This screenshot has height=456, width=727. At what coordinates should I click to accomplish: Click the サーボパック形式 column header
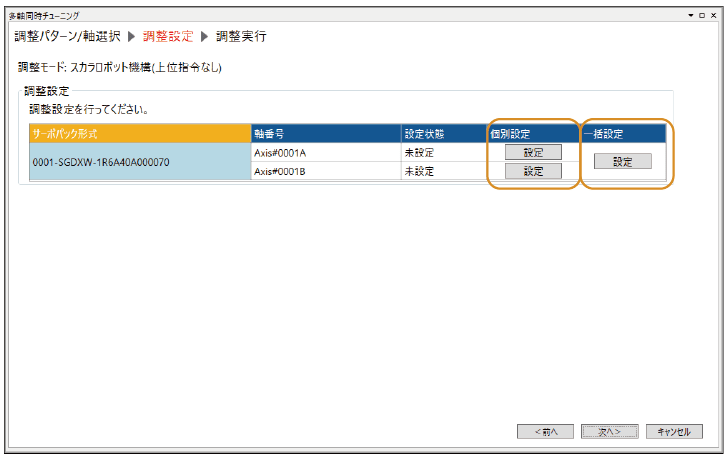click(x=139, y=134)
